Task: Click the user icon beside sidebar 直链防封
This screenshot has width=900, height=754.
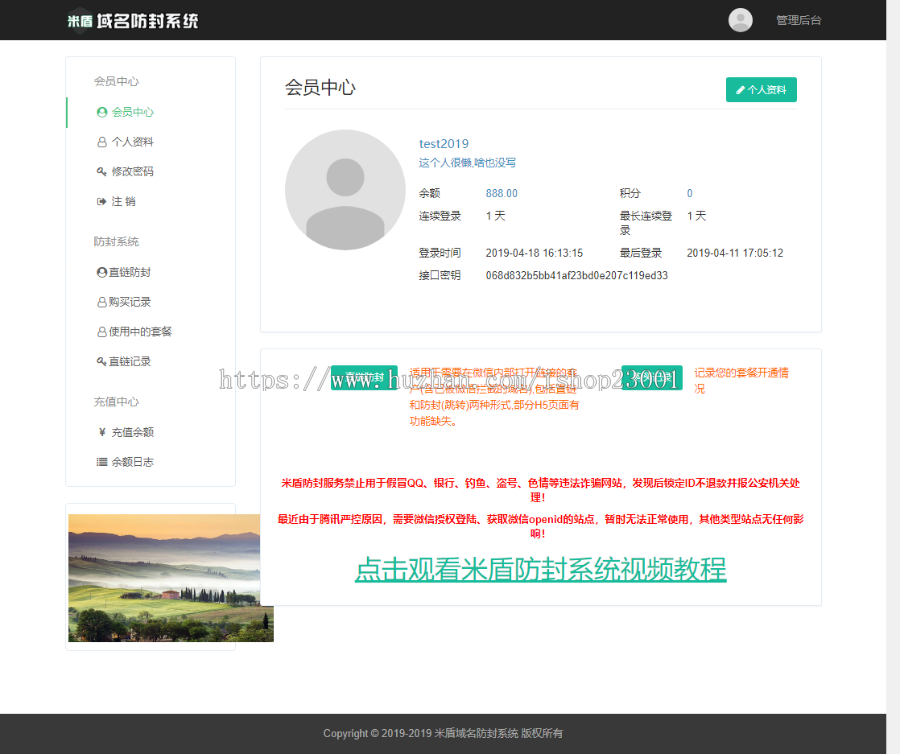Action: coord(102,272)
